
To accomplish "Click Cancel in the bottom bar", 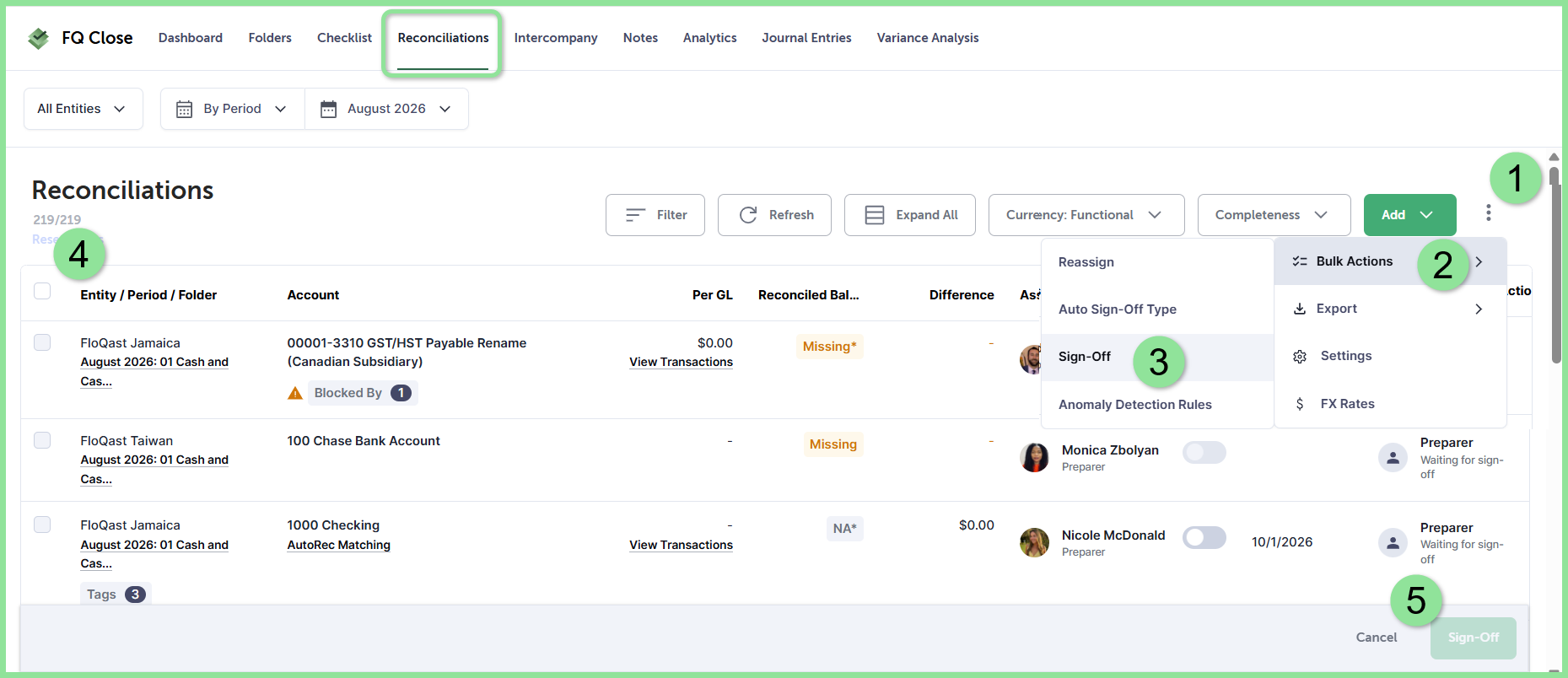I will point(1377,638).
